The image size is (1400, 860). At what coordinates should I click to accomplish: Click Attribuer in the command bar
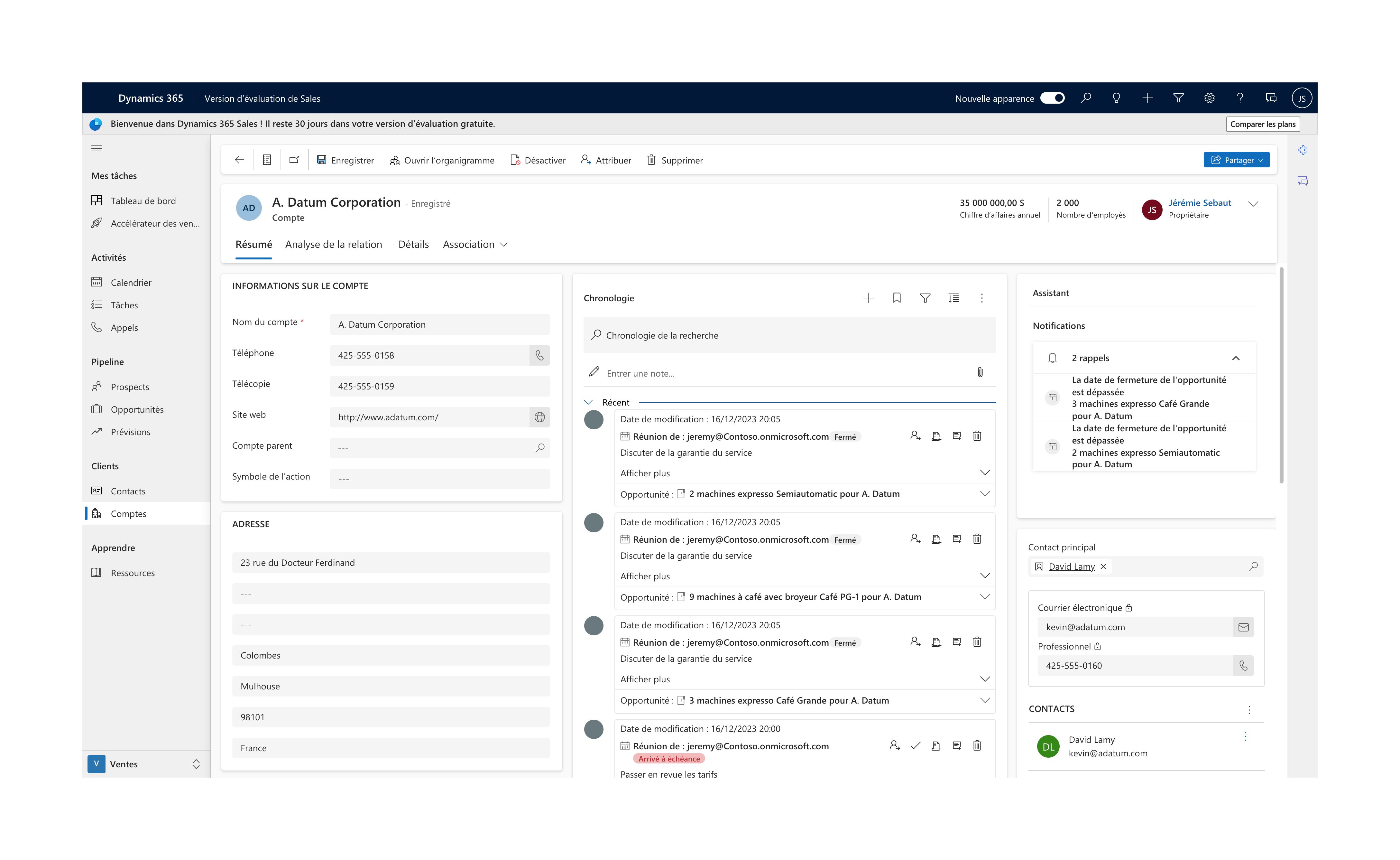[606, 160]
